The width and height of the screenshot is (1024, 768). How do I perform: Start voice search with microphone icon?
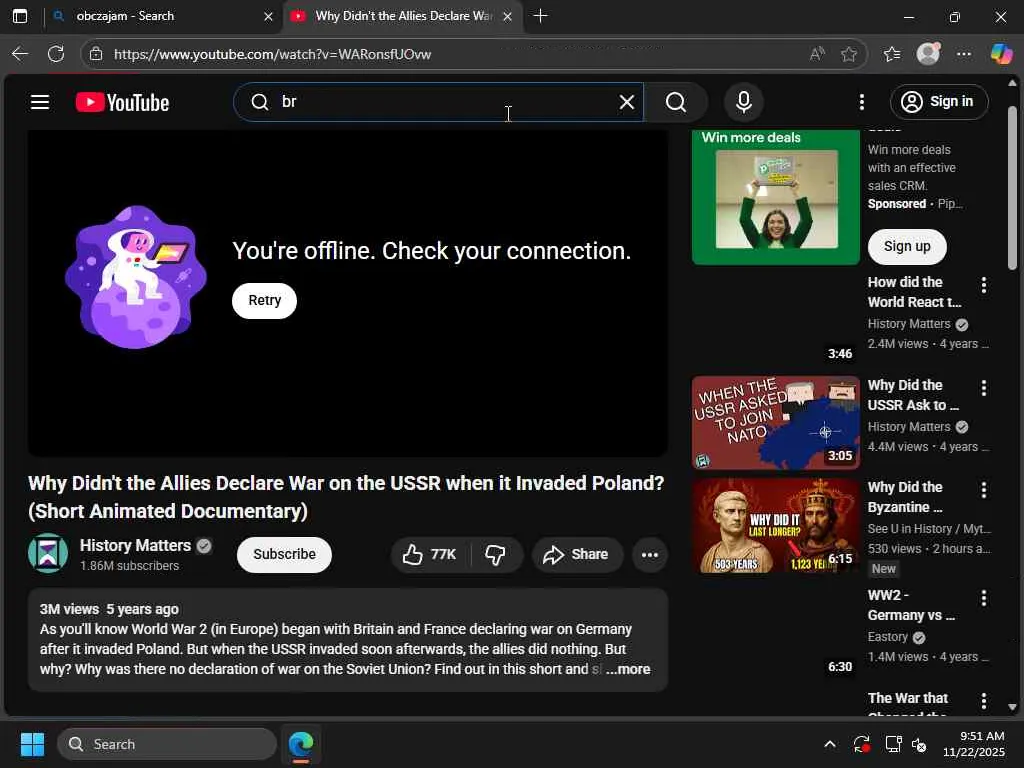tap(743, 102)
